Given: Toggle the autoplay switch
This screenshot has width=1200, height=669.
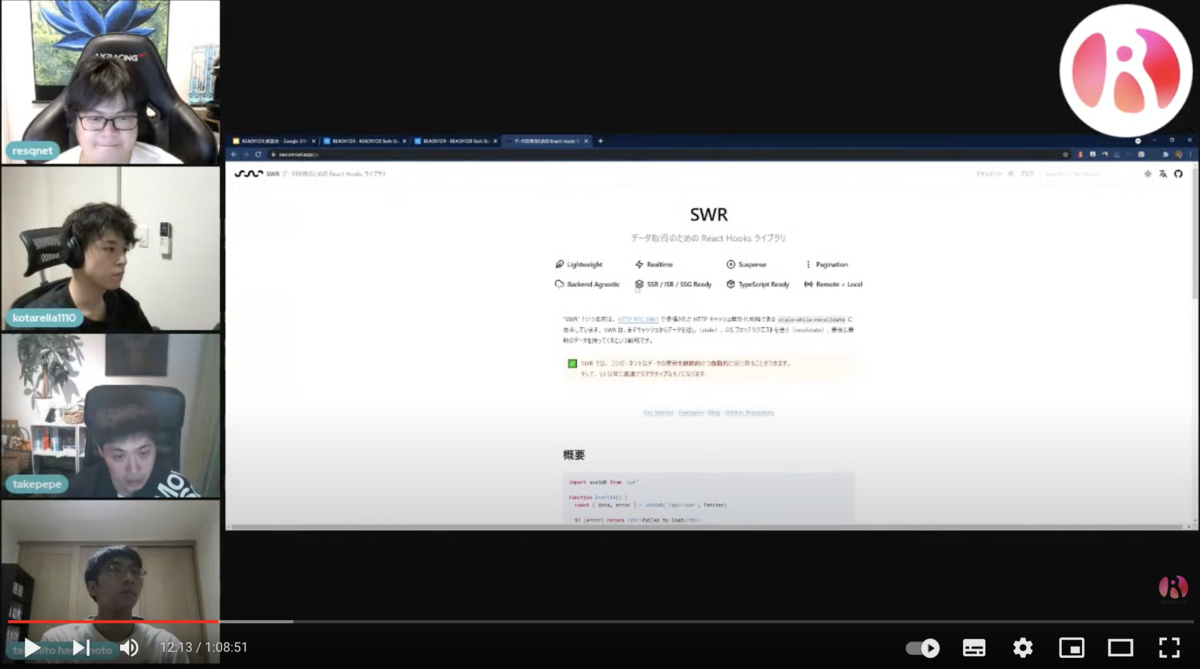Looking at the screenshot, I should coord(922,648).
